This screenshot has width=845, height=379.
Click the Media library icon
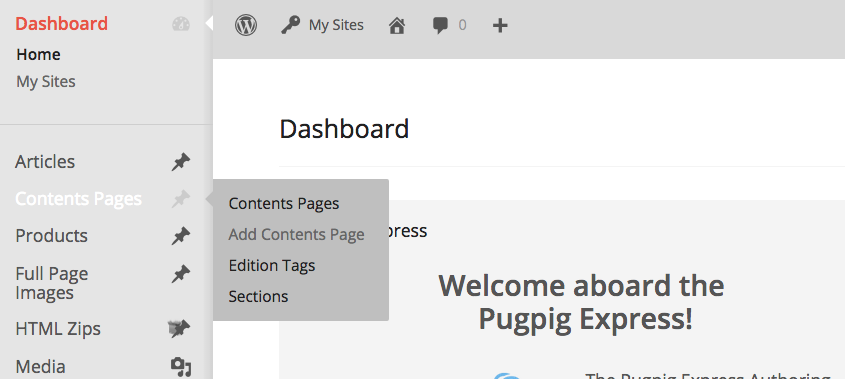181,367
